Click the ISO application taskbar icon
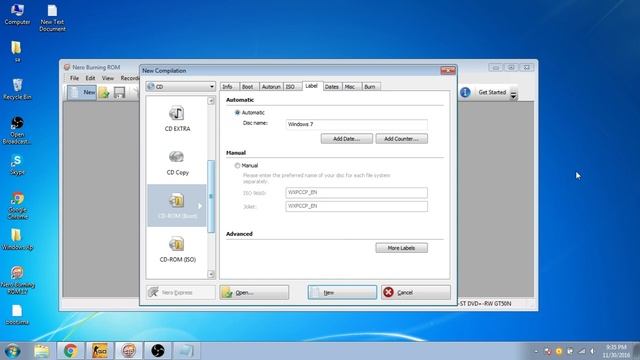The width and height of the screenshot is (640, 360). pos(100,351)
